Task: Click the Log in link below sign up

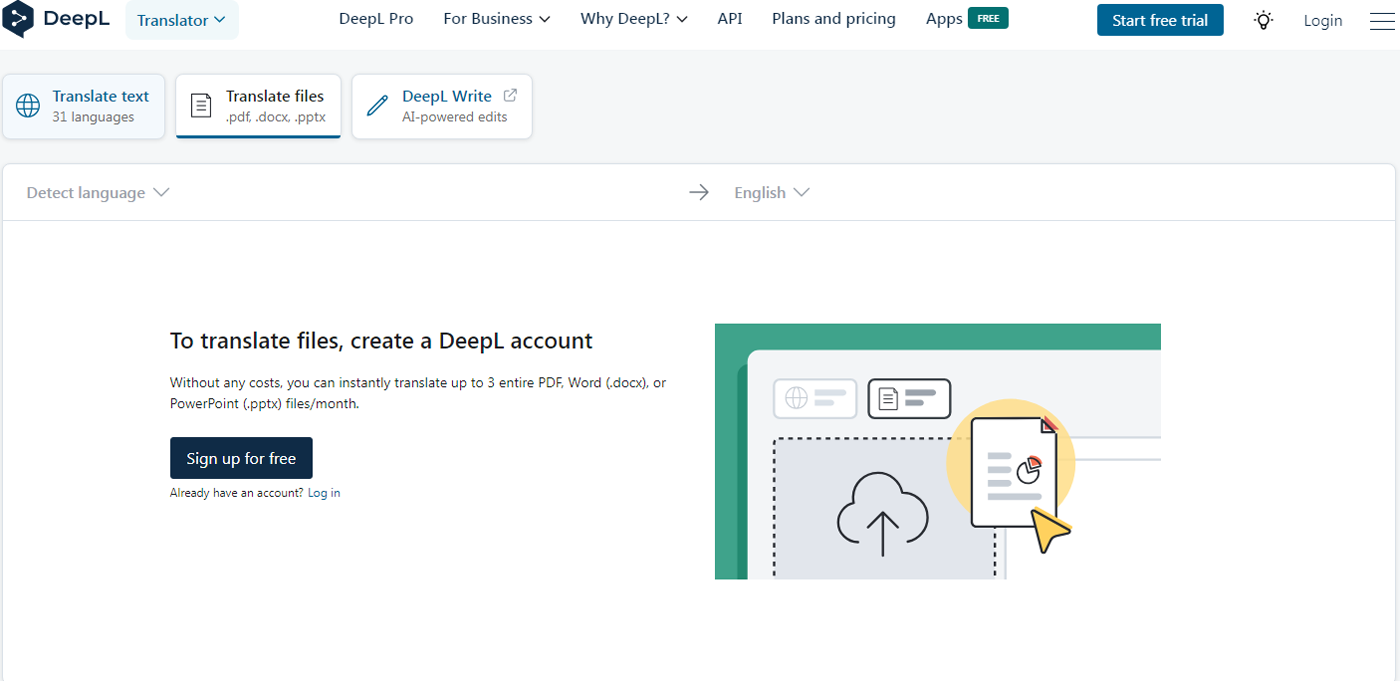Action: click(x=324, y=493)
